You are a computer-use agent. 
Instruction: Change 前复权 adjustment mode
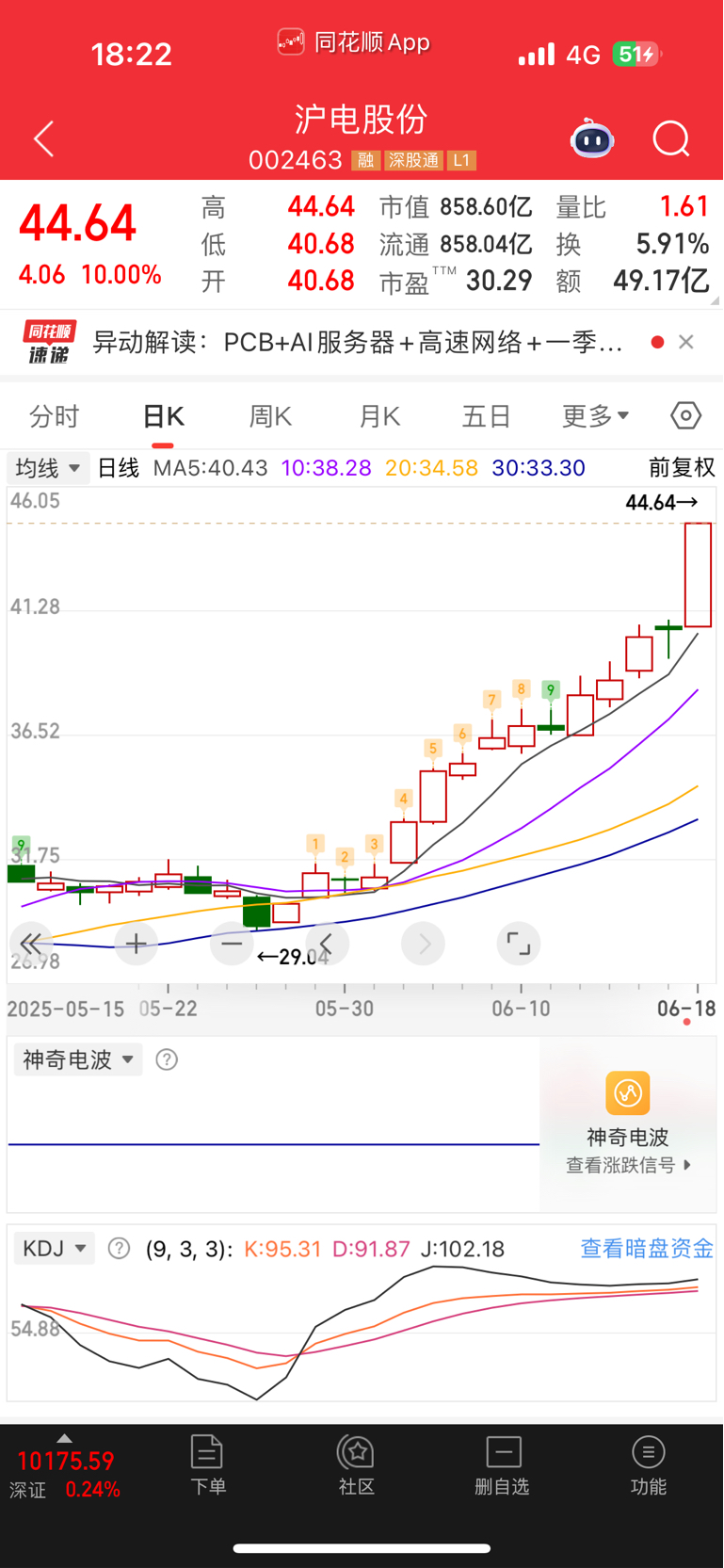(682, 468)
